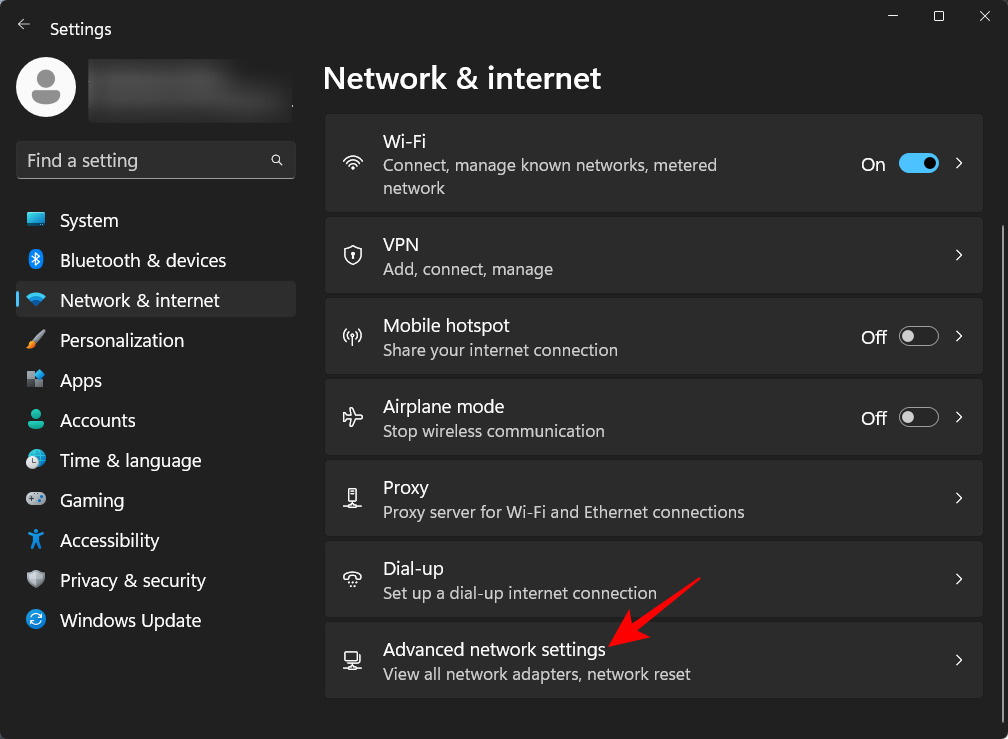
Task: Click the Advanced network settings monitor icon
Action: [352, 660]
